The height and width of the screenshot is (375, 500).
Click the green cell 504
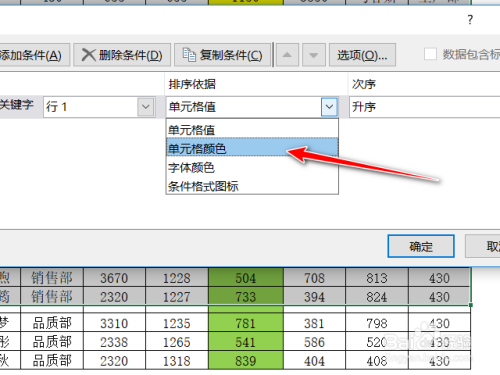246,277
